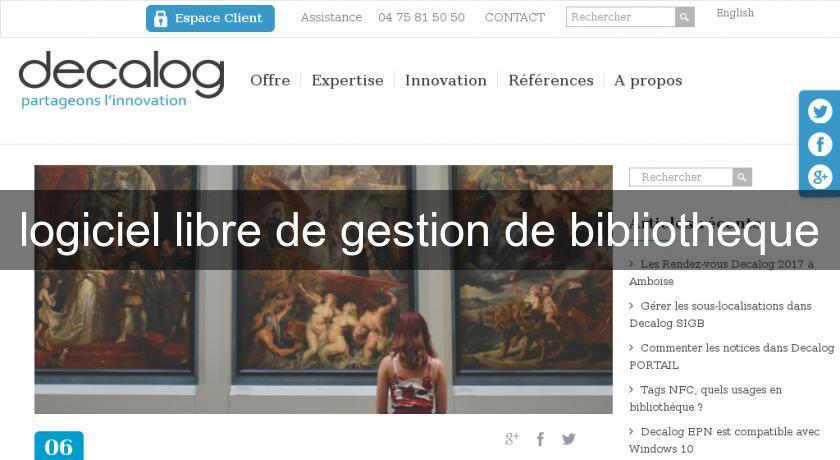Click the top bar search magnifier button
Screen dimensions: 840x460
[x=685, y=17]
